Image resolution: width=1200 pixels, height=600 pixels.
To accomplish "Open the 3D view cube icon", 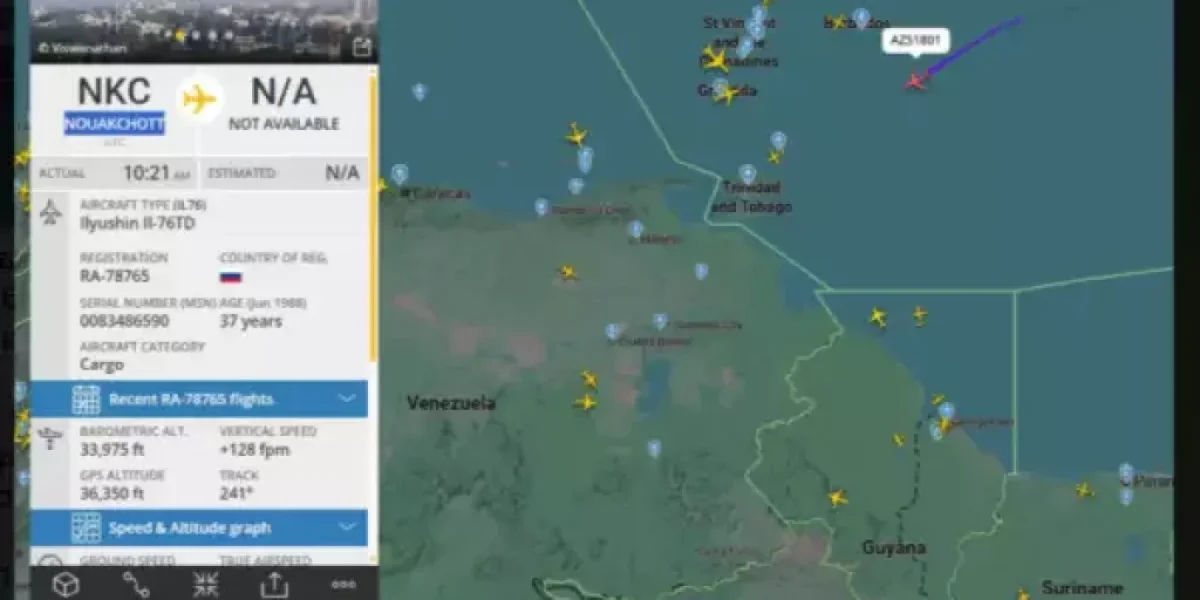I will 66,584.
